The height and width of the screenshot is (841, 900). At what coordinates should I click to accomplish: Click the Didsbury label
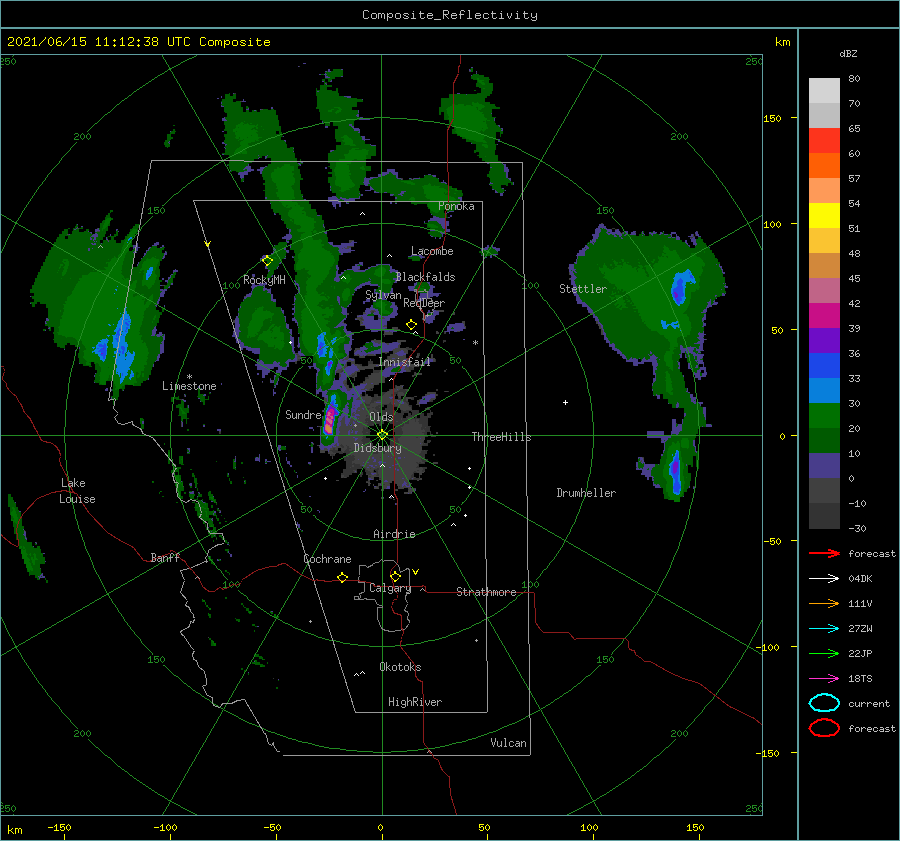click(377, 448)
